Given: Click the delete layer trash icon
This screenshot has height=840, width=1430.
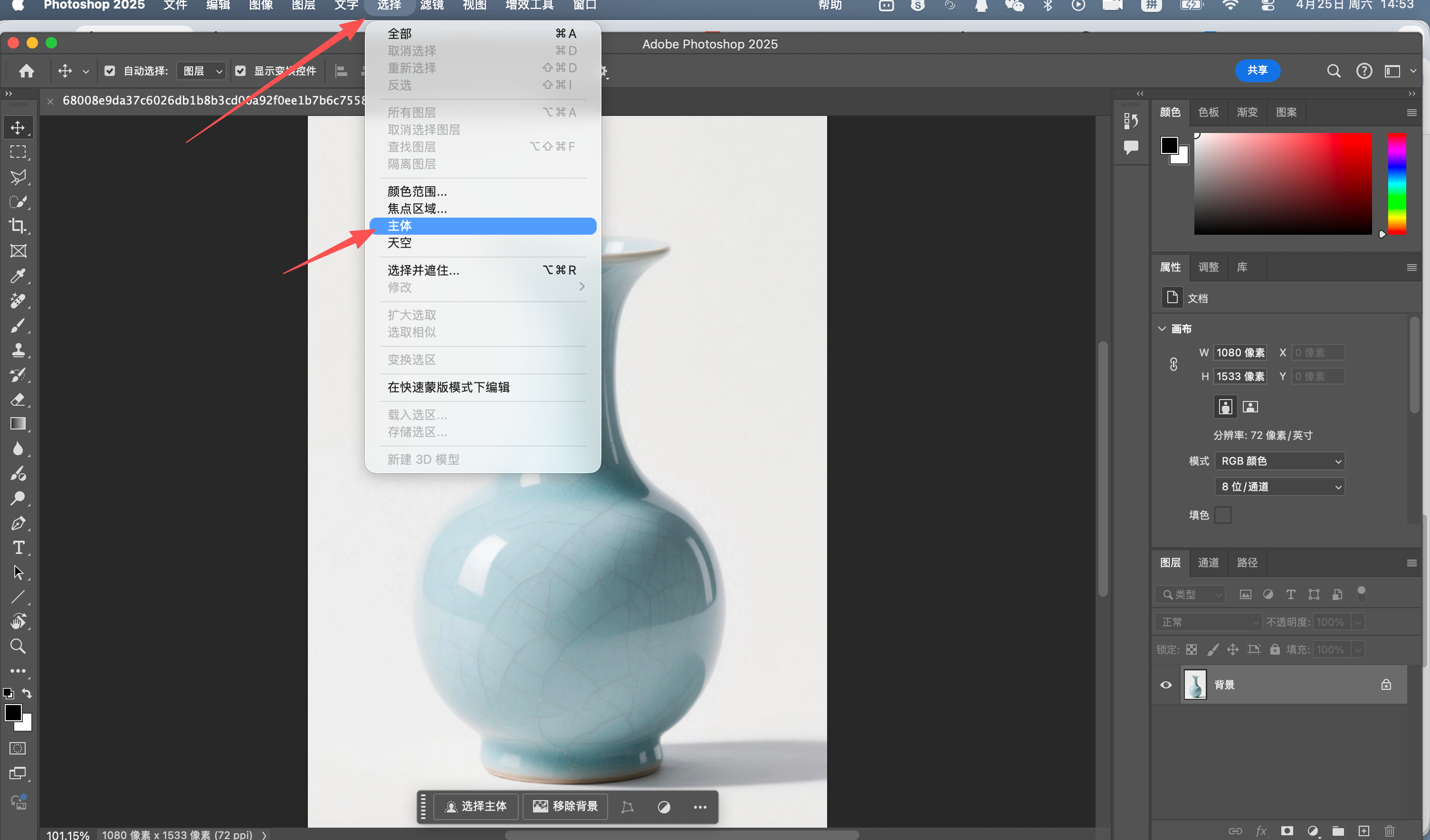Looking at the screenshot, I should coord(1389,831).
